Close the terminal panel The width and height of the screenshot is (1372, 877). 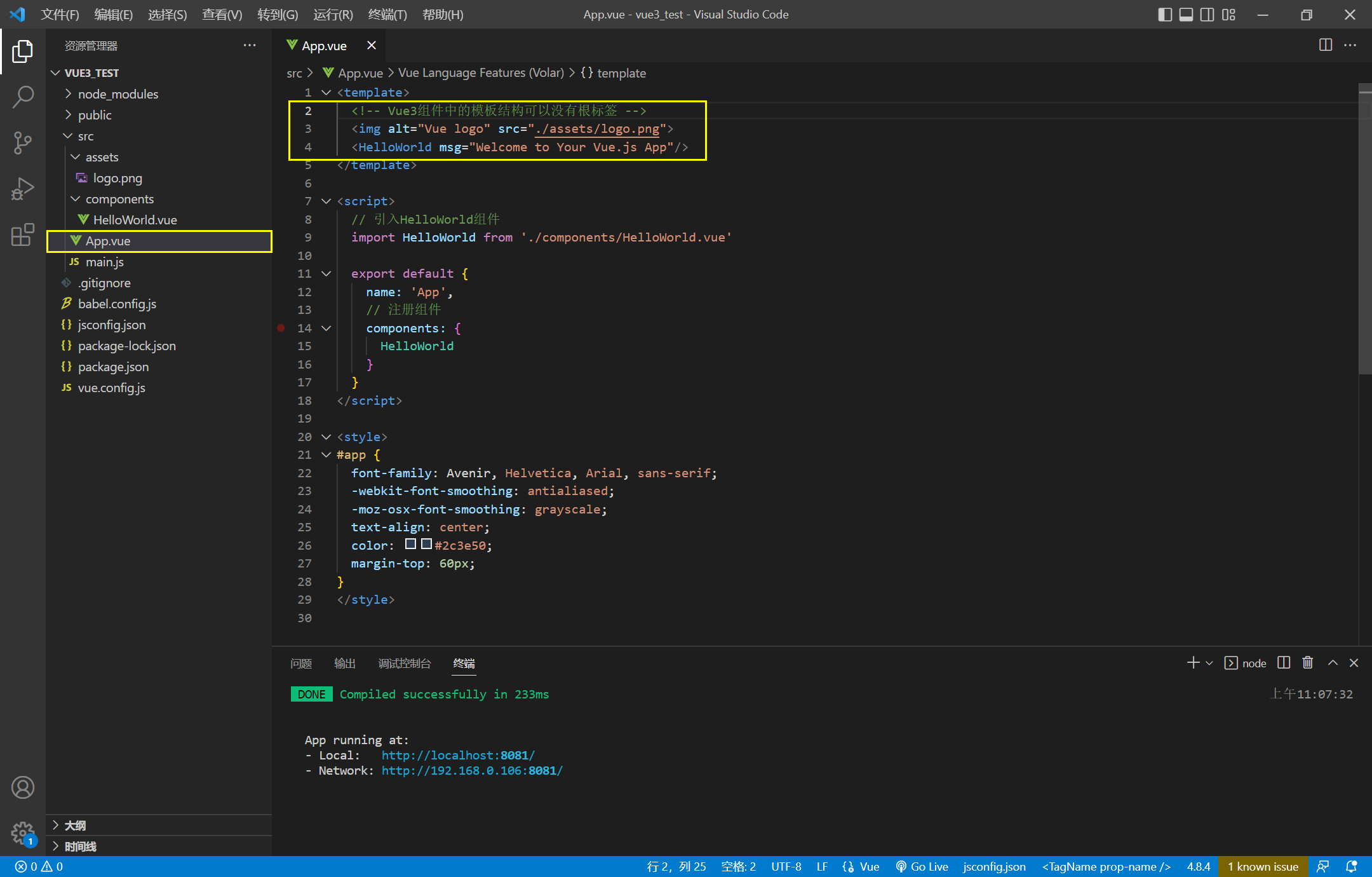(1354, 663)
